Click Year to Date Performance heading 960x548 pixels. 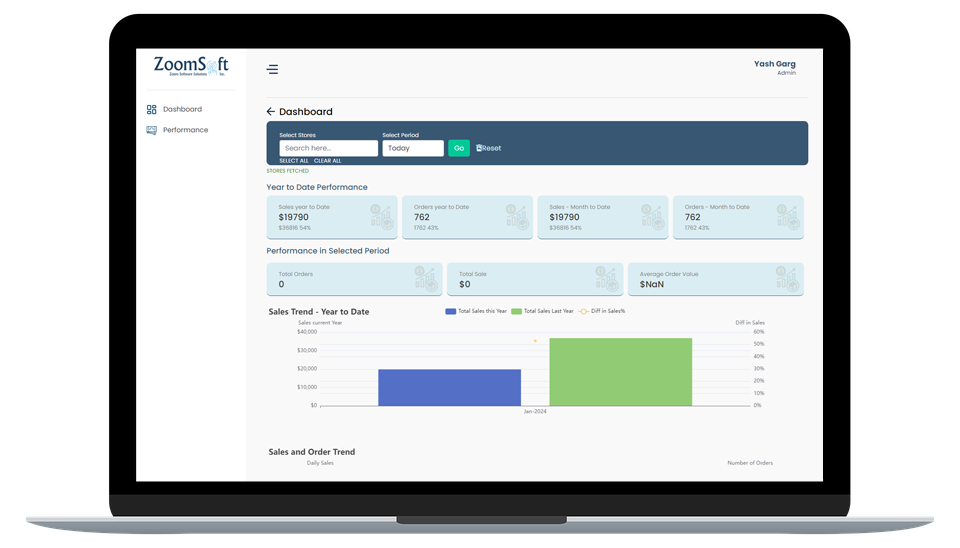click(317, 187)
